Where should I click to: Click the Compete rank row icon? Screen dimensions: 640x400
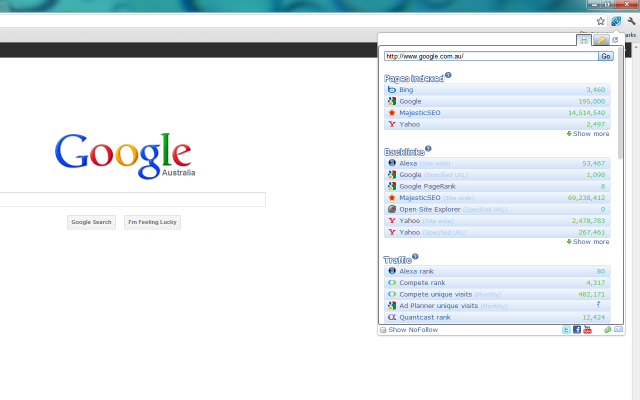click(392, 282)
